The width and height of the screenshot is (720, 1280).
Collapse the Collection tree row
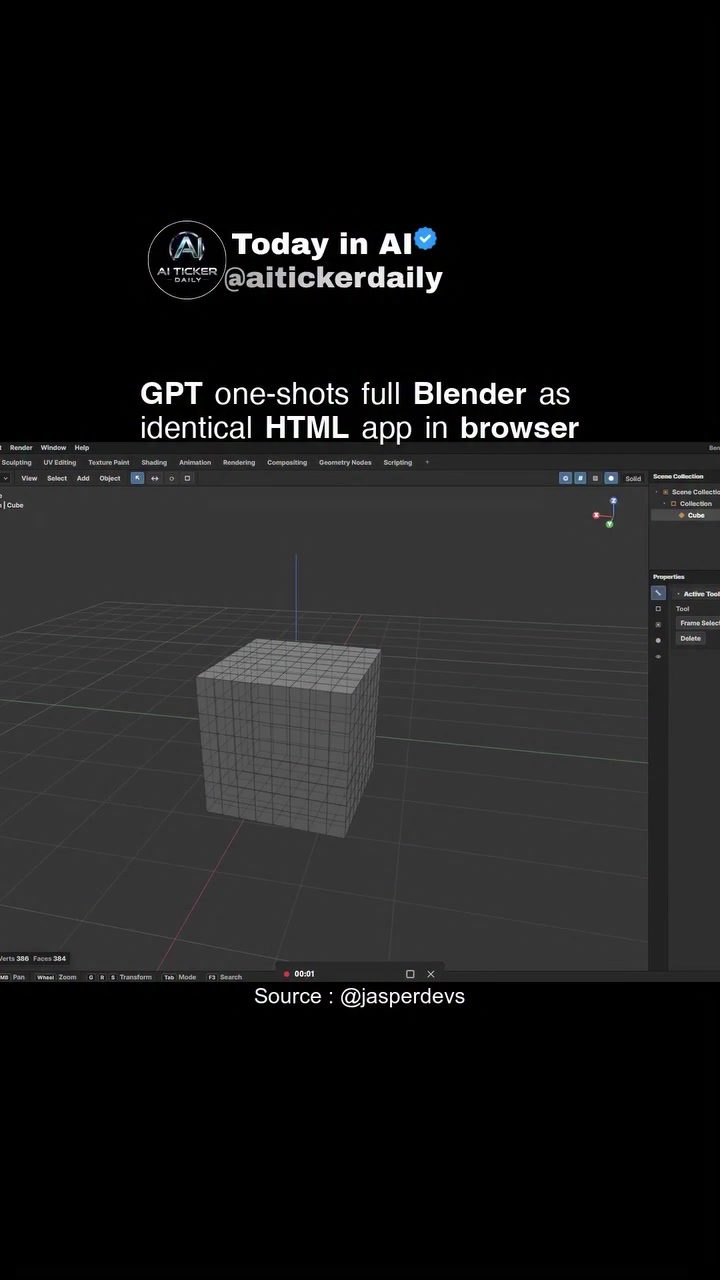[x=665, y=504]
